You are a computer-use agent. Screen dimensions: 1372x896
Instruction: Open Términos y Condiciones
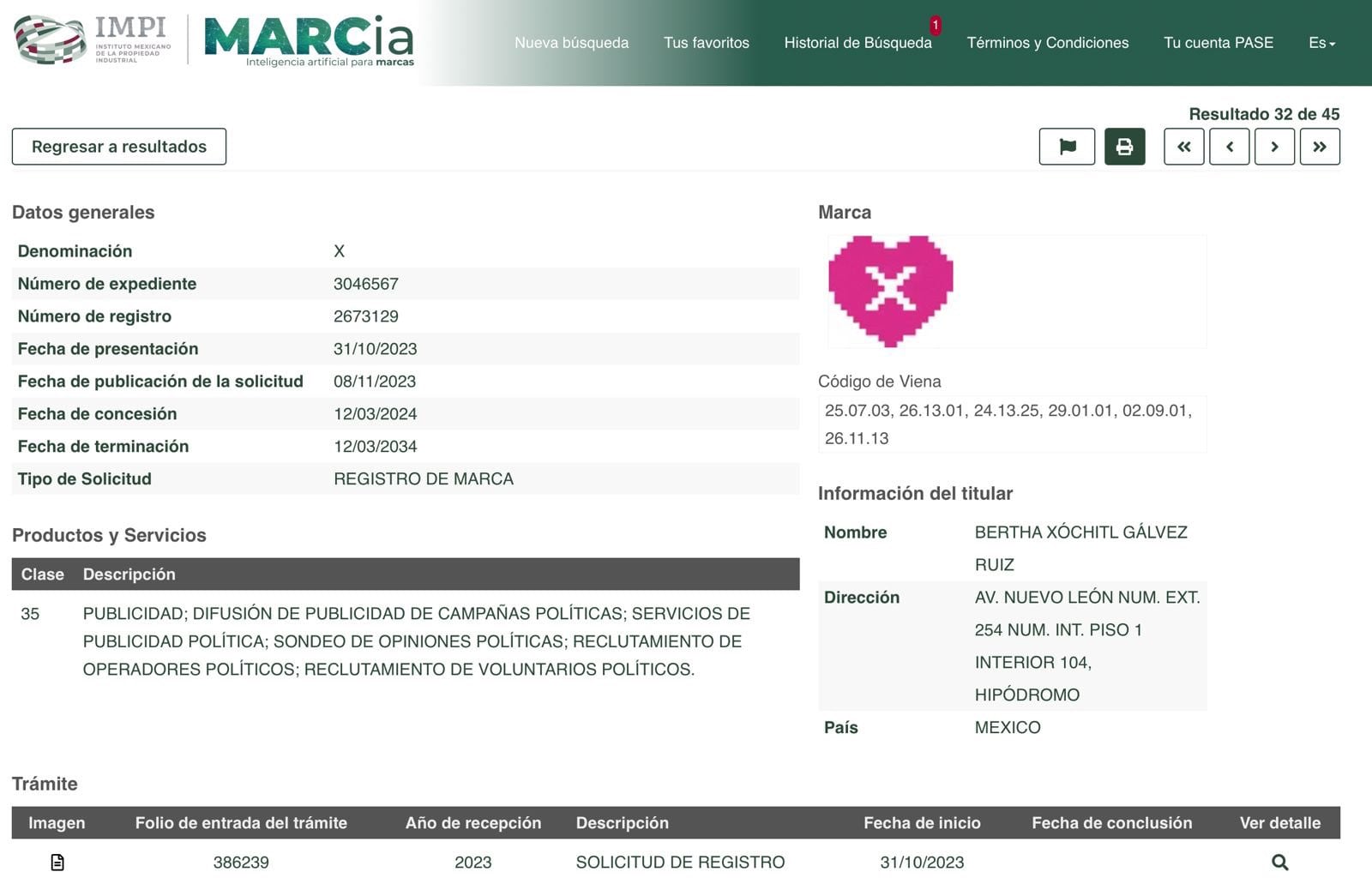click(1047, 43)
